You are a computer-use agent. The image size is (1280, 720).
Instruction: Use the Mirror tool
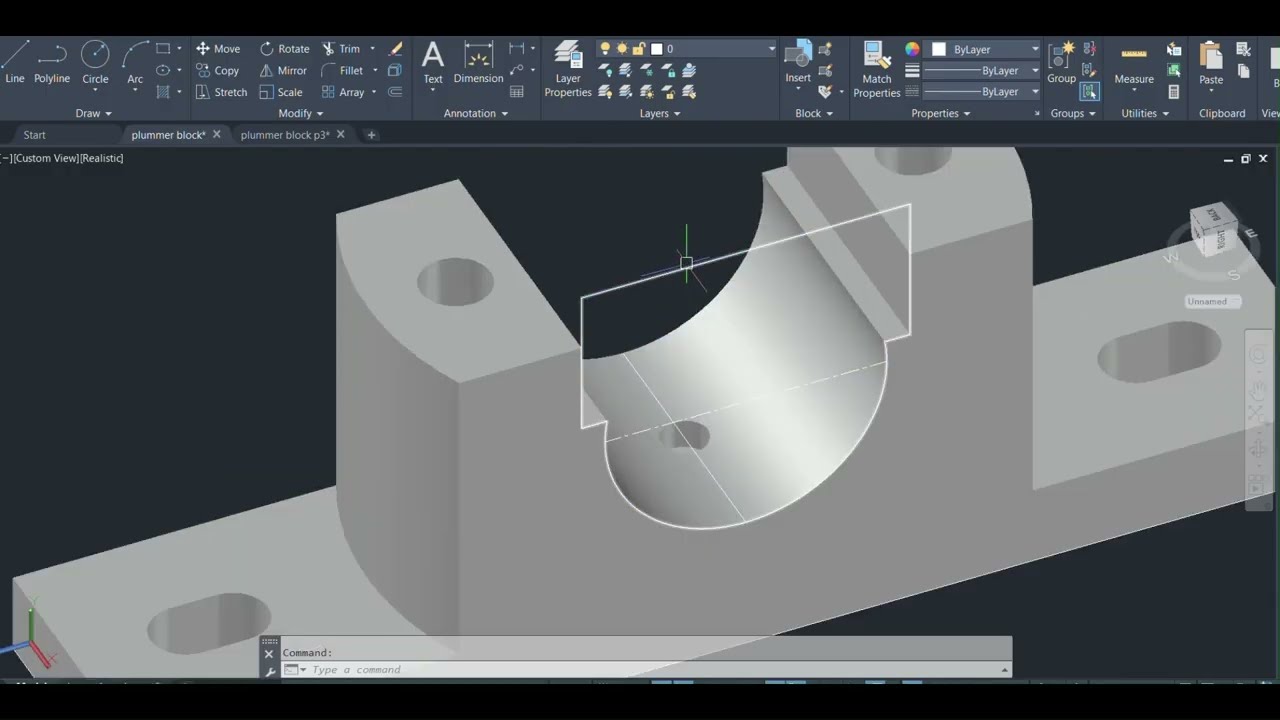pos(283,70)
